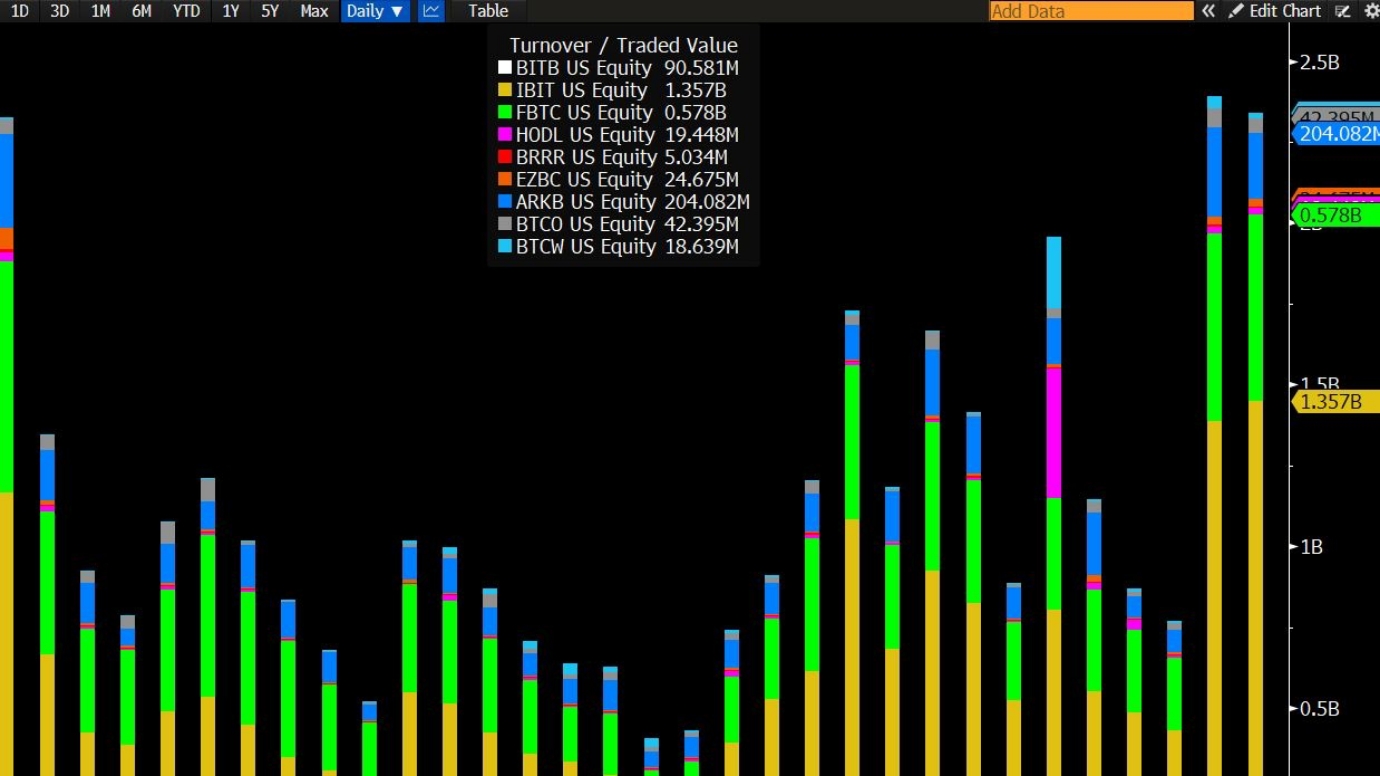Screen dimensions: 1380x776
Task: Click the 2.5B y-axis label
Action: [x=1320, y=62]
